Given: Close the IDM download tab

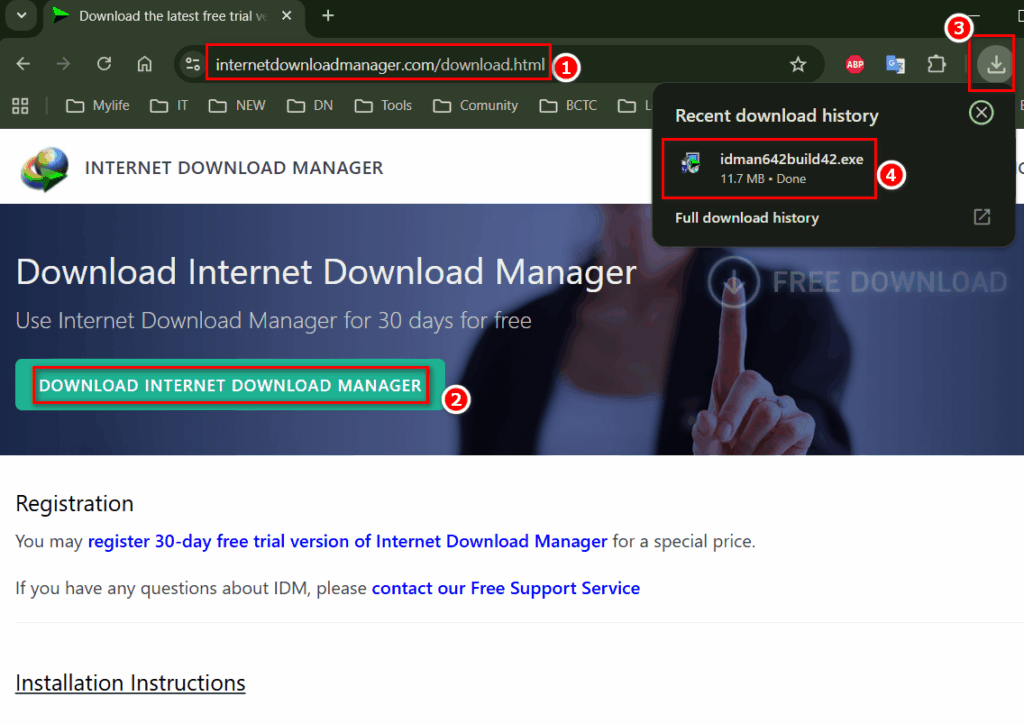Looking at the screenshot, I should coord(286,16).
